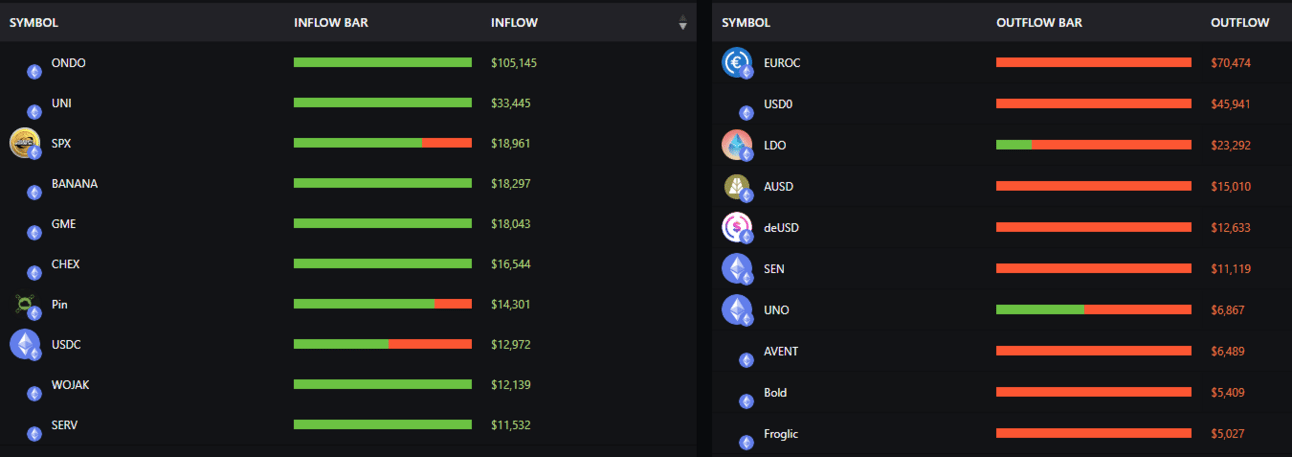Click the Froglic token icon
1292x457 pixels.
(x=746, y=442)
